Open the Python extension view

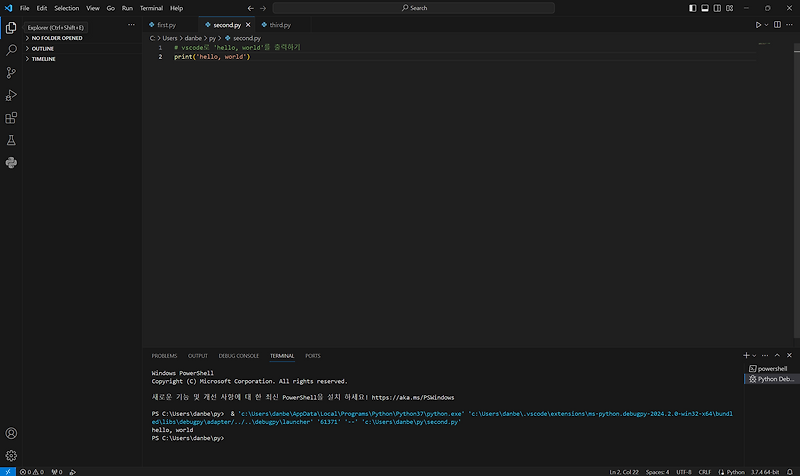click(11, 163)
